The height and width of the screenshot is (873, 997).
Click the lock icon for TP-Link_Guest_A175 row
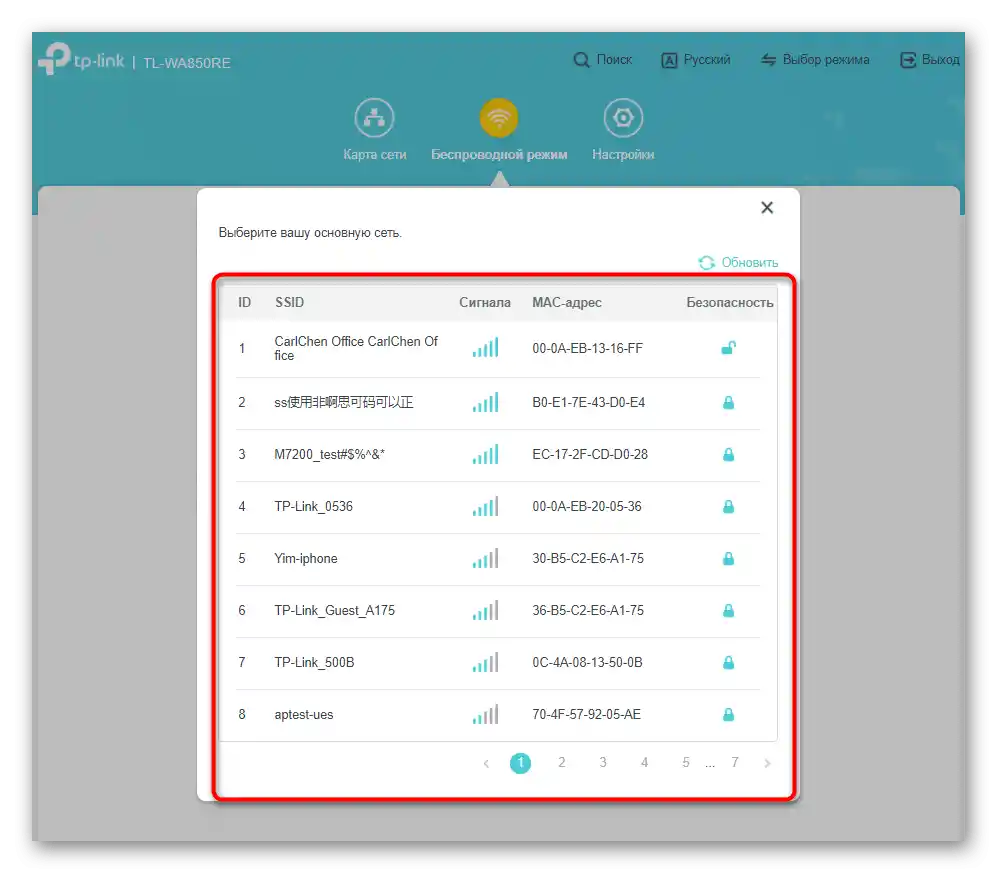click(729, 610)
